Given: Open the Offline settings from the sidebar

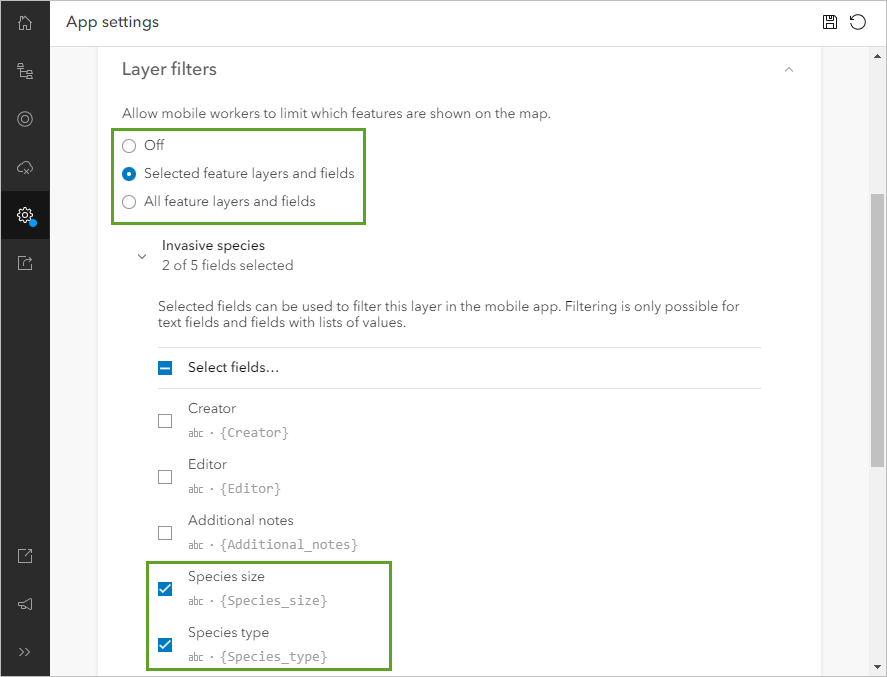Looking at the screenshot, I should coord(25,167).
